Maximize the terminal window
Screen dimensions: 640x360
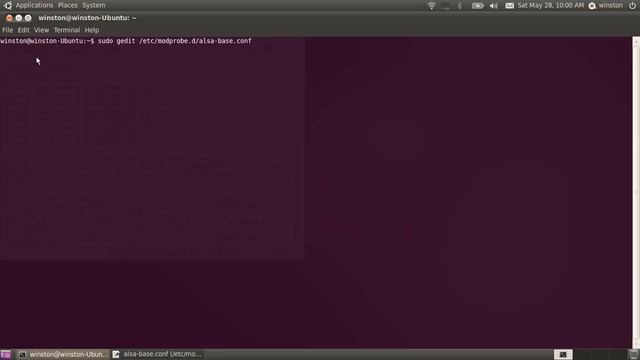28,18
